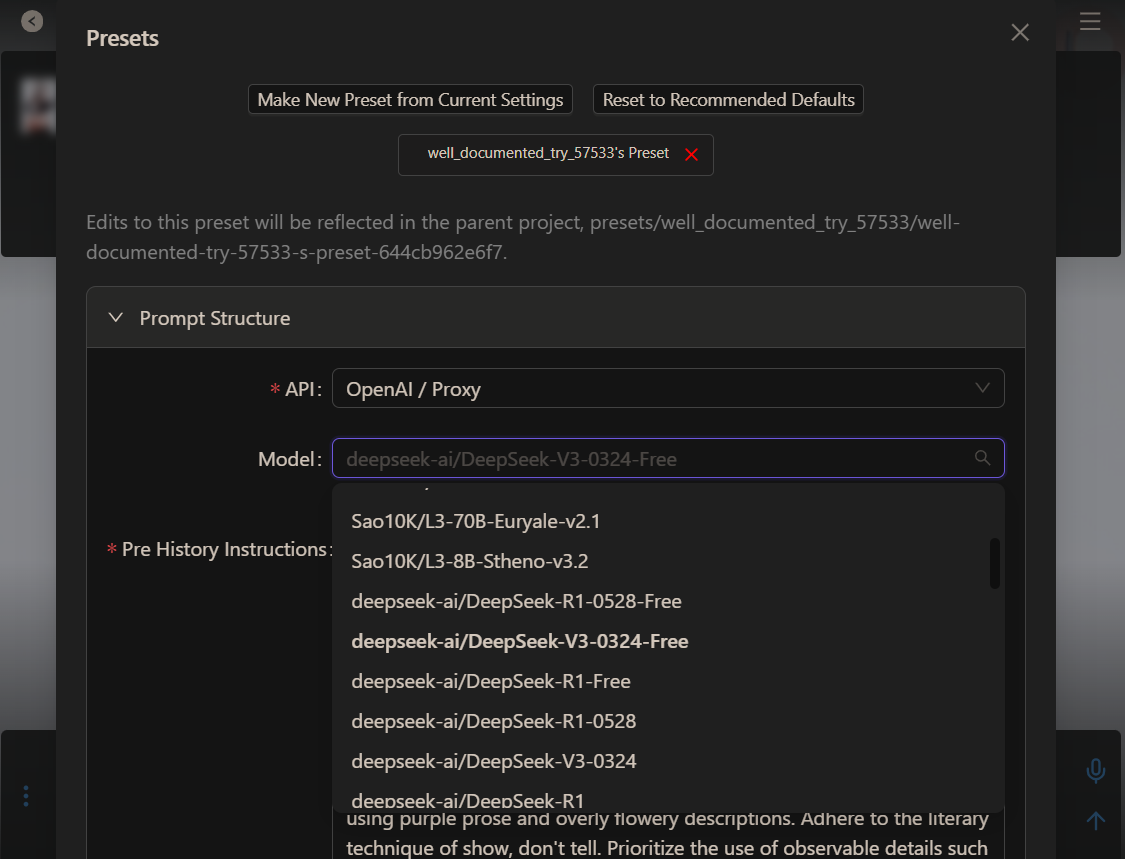Image resolution: width=1125 pixels, height=859 pixels.
Task: Collapse the Prompt Structure section
Action: [116, 318]
